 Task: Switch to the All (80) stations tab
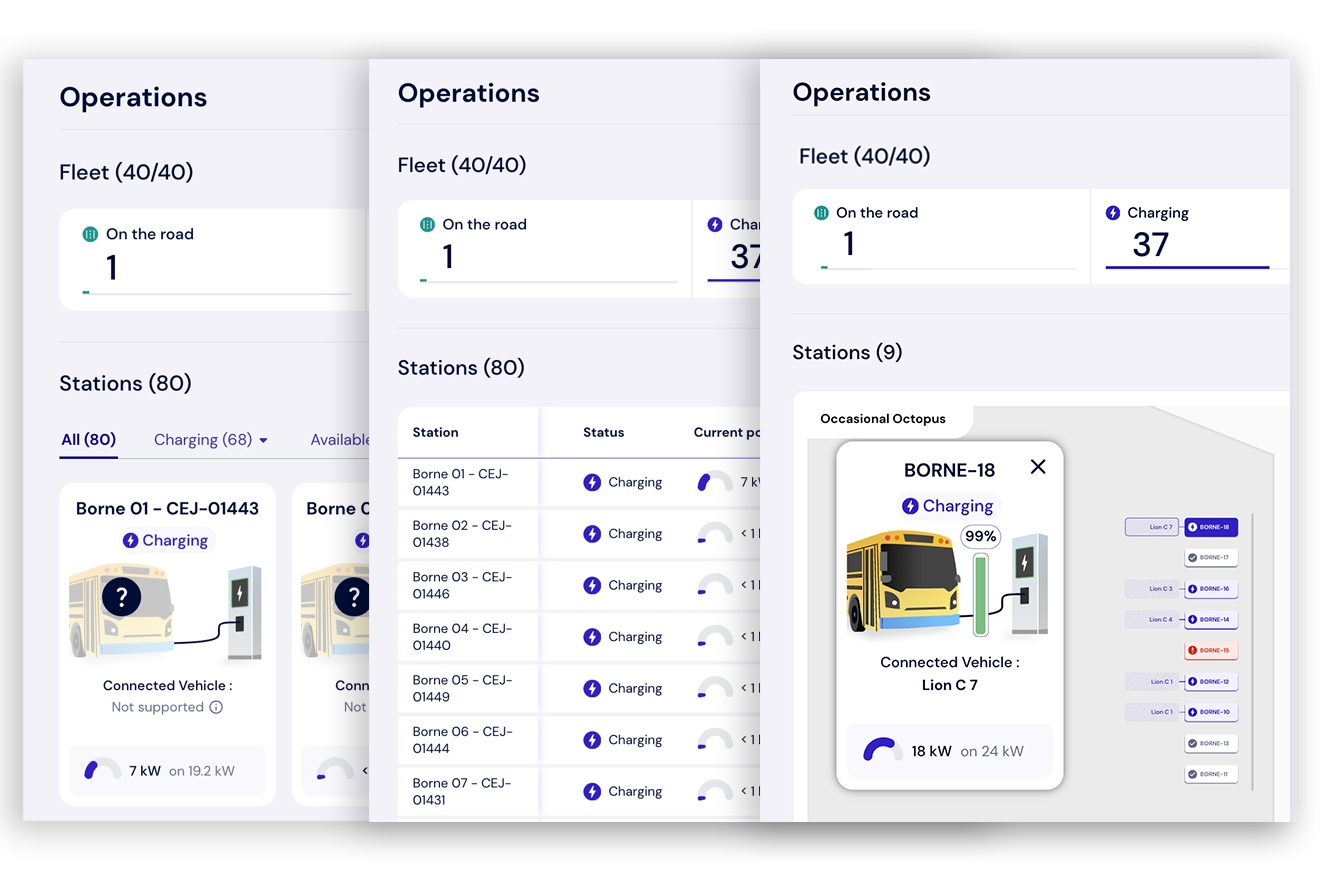[88, 440]
